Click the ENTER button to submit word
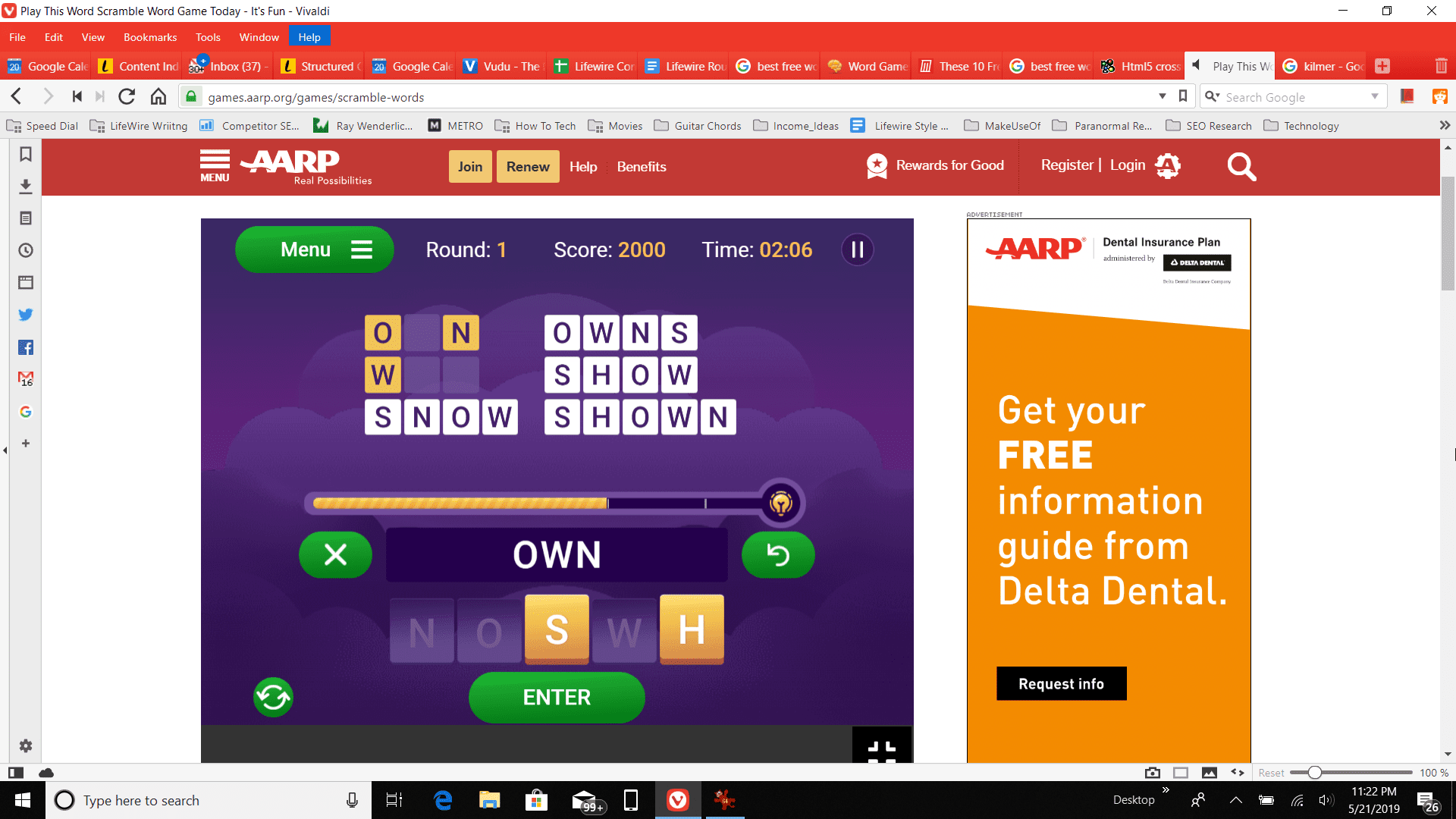This screenshot has width=1456, height=819. pyautogui.click(x=556, y=697)
